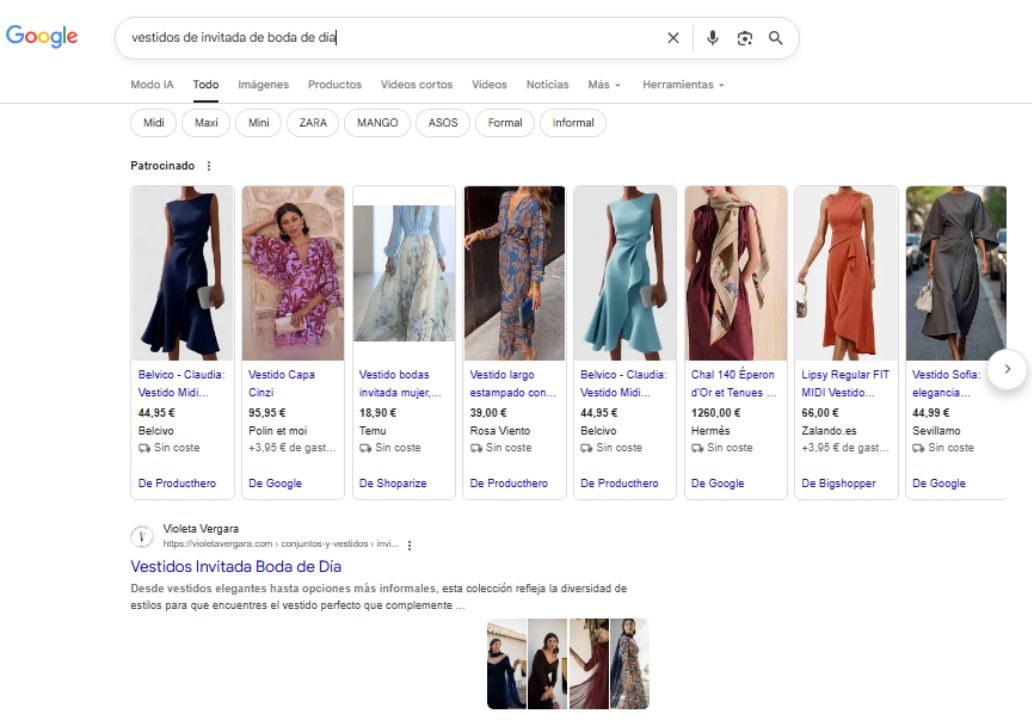Click the De Bigshopper link

(x=838, y=484)
